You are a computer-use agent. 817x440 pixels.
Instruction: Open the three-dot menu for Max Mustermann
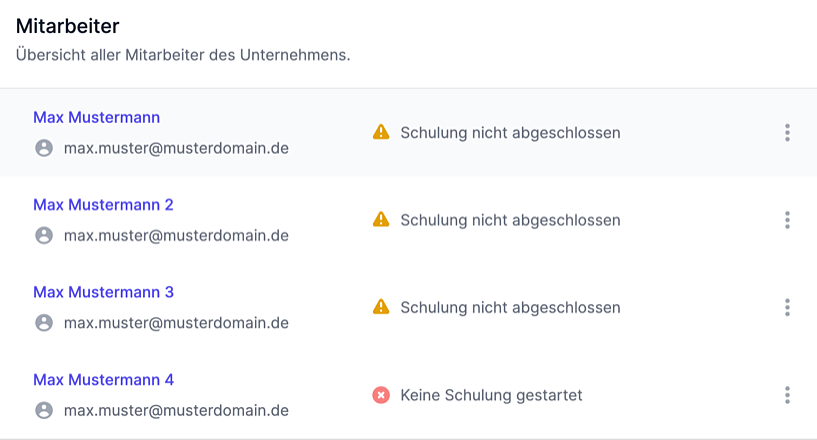(788, 133)
